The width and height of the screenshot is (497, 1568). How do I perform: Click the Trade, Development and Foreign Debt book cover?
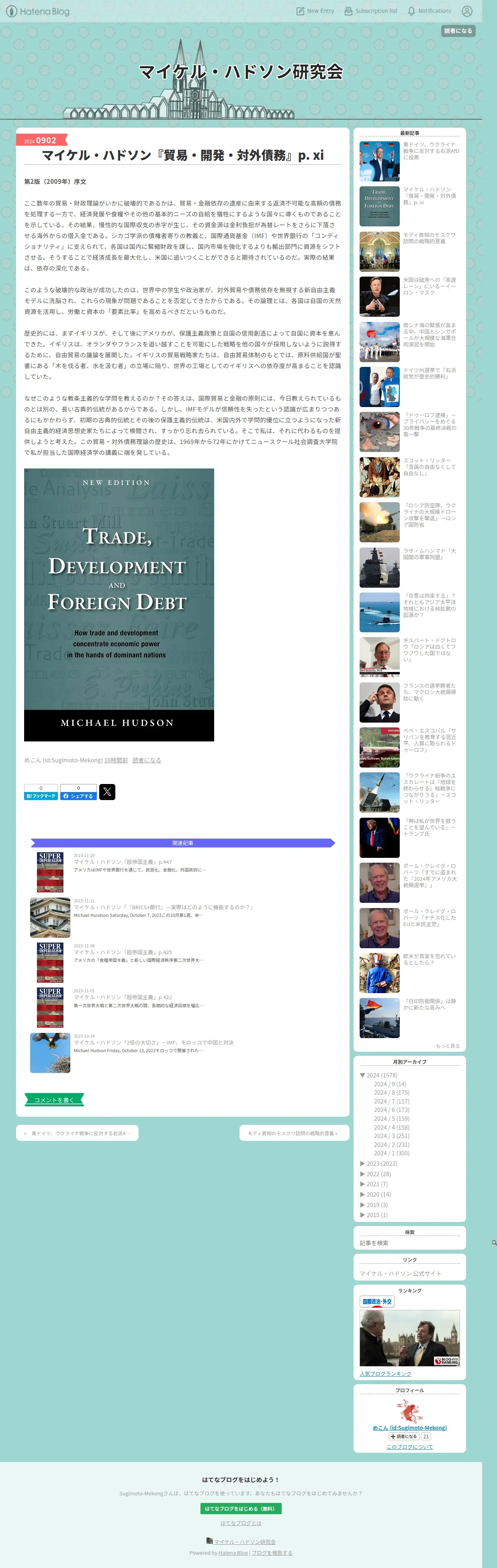point(119,605)
